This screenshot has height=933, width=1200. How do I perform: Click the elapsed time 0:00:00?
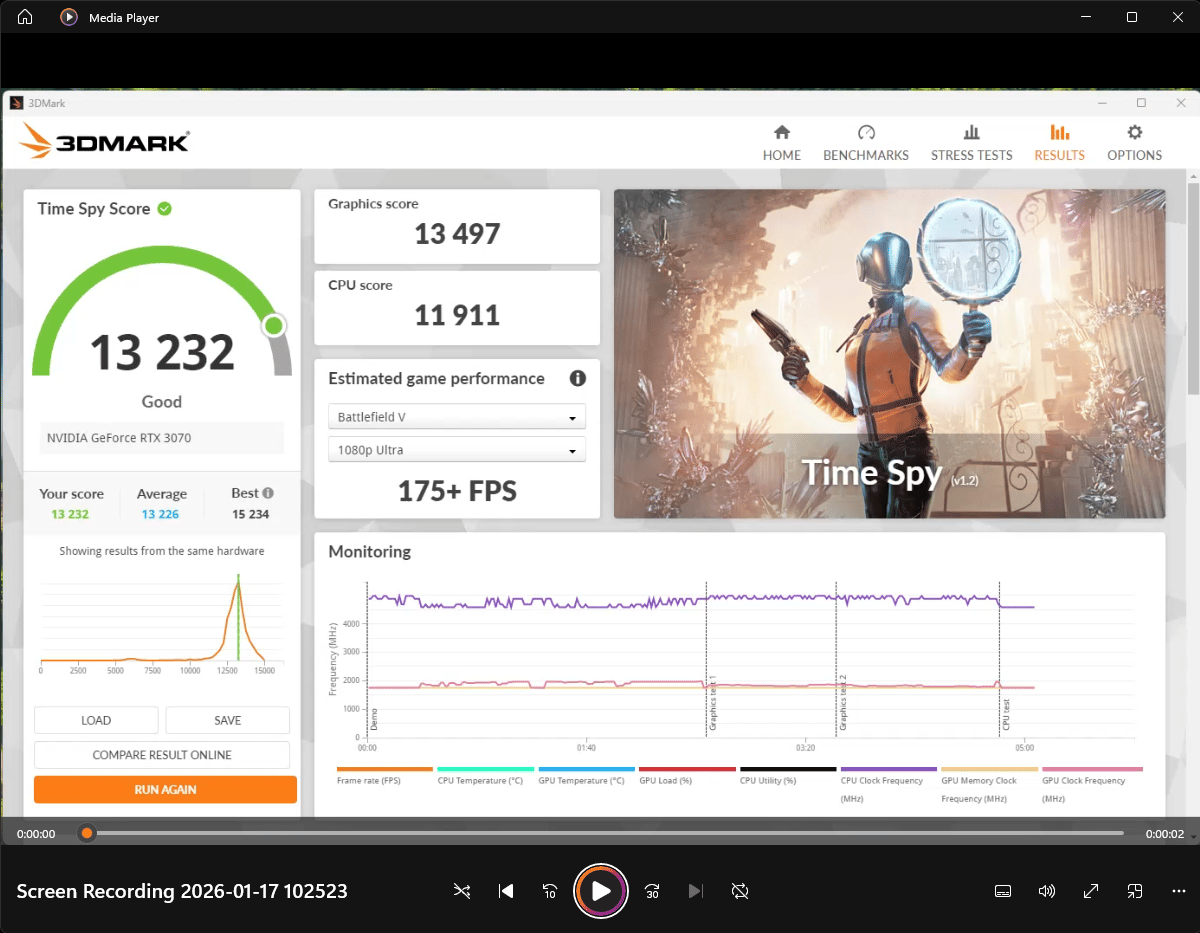[36, 834]
